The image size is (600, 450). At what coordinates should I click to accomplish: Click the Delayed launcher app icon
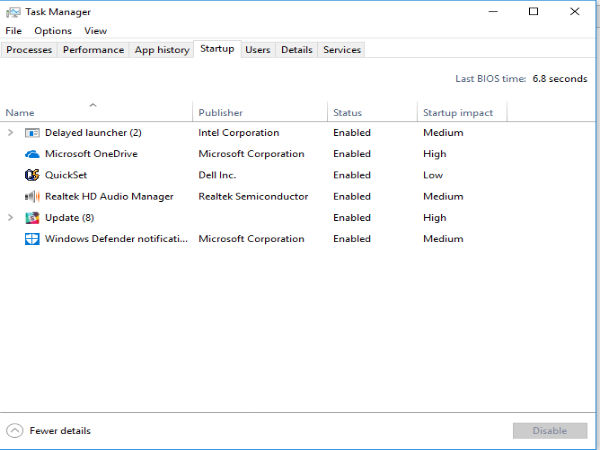[32, 133]
